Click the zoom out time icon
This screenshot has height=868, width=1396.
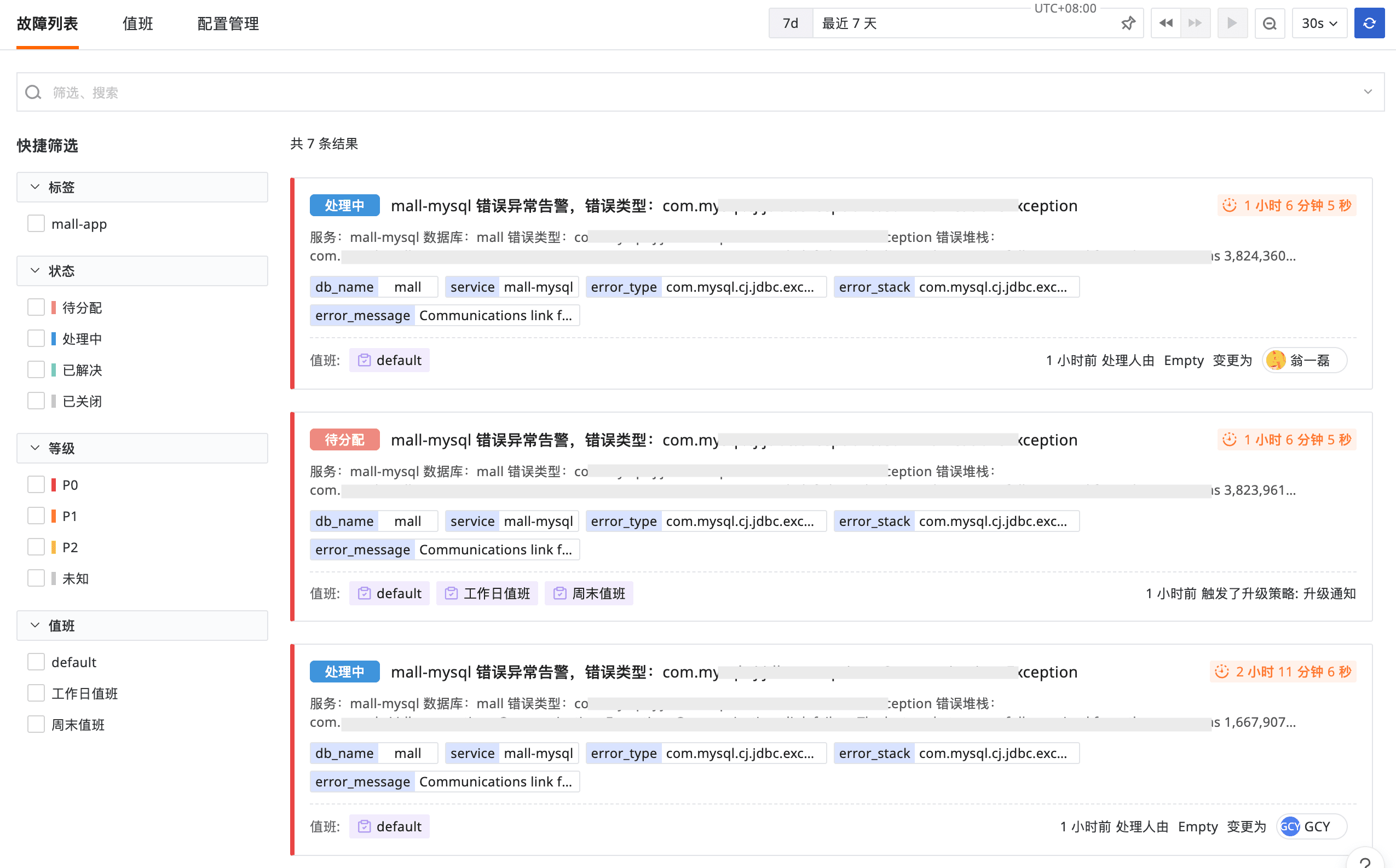pos(1269,24)
